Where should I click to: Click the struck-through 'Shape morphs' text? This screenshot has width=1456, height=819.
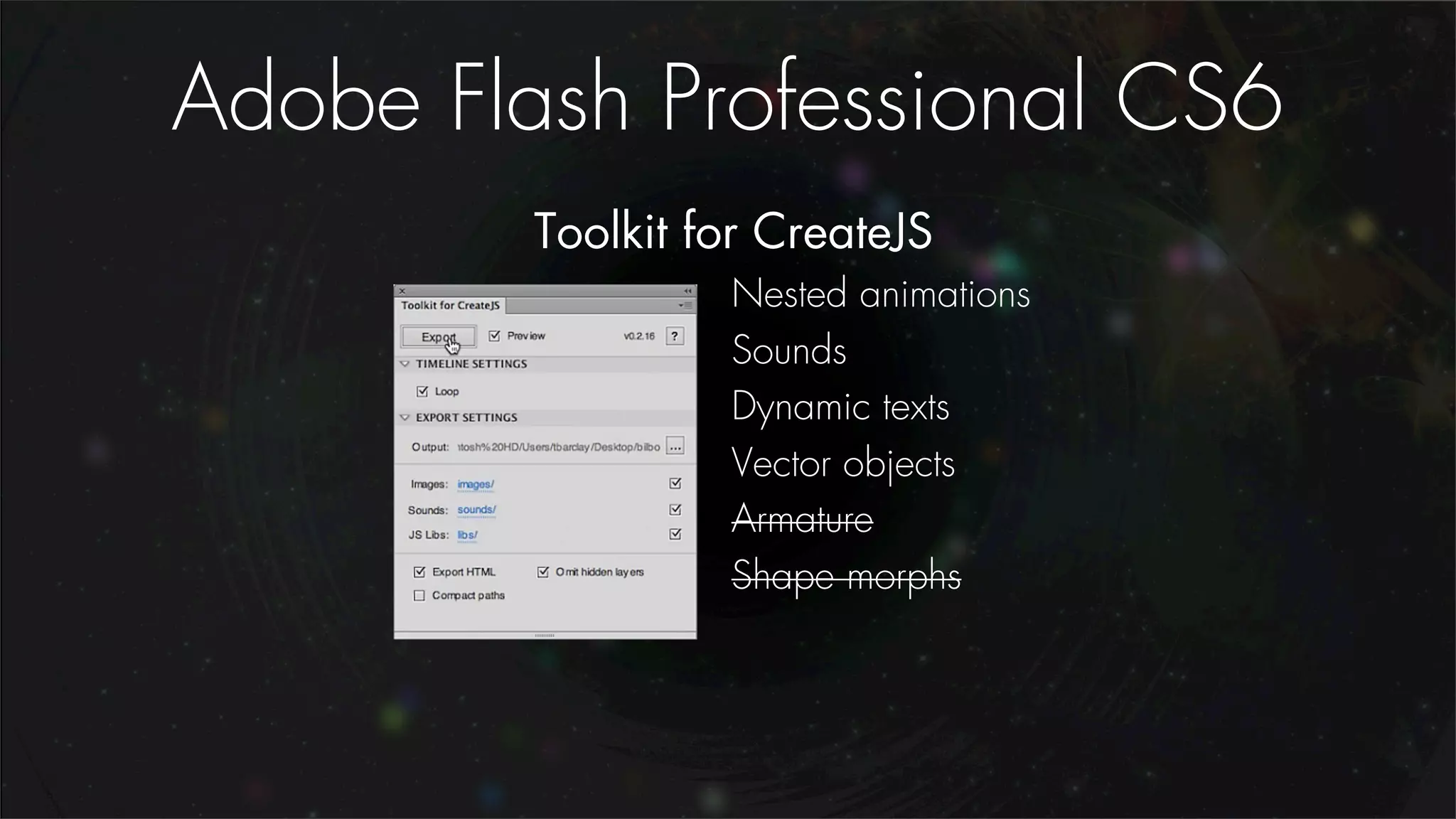[x=847, y=576]
